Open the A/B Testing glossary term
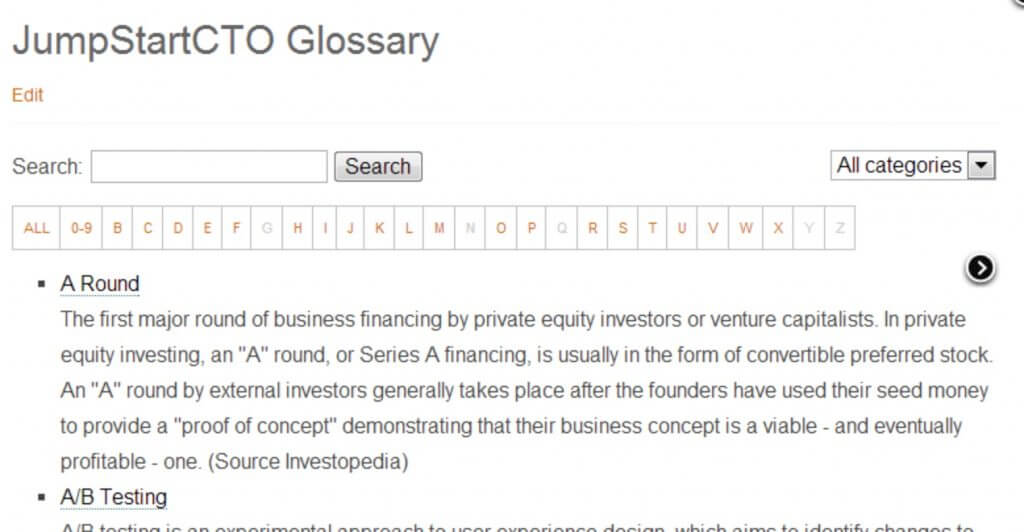 113,497
